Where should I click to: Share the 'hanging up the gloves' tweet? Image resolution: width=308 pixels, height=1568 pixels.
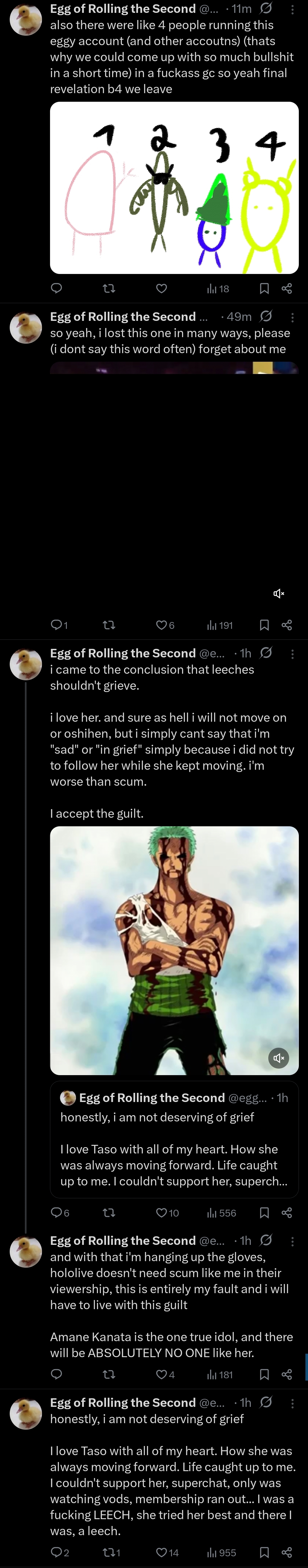click(x=287, y=1375)
